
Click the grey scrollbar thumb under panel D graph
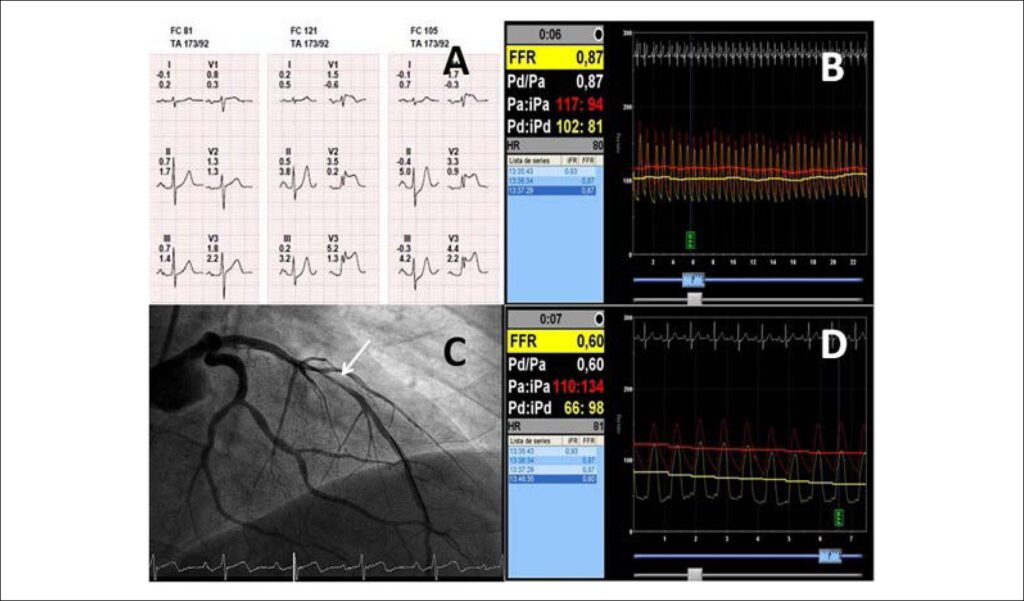694,574
